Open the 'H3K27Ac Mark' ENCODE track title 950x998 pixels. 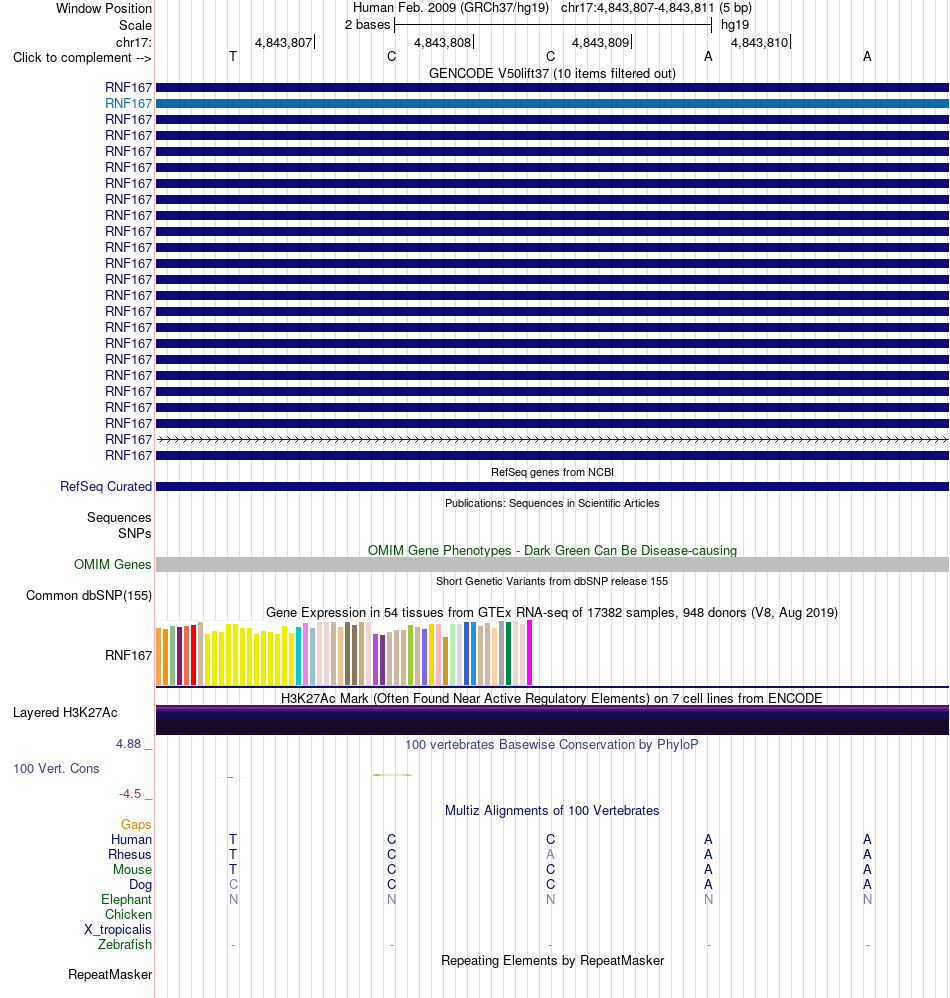coord(552,698)
